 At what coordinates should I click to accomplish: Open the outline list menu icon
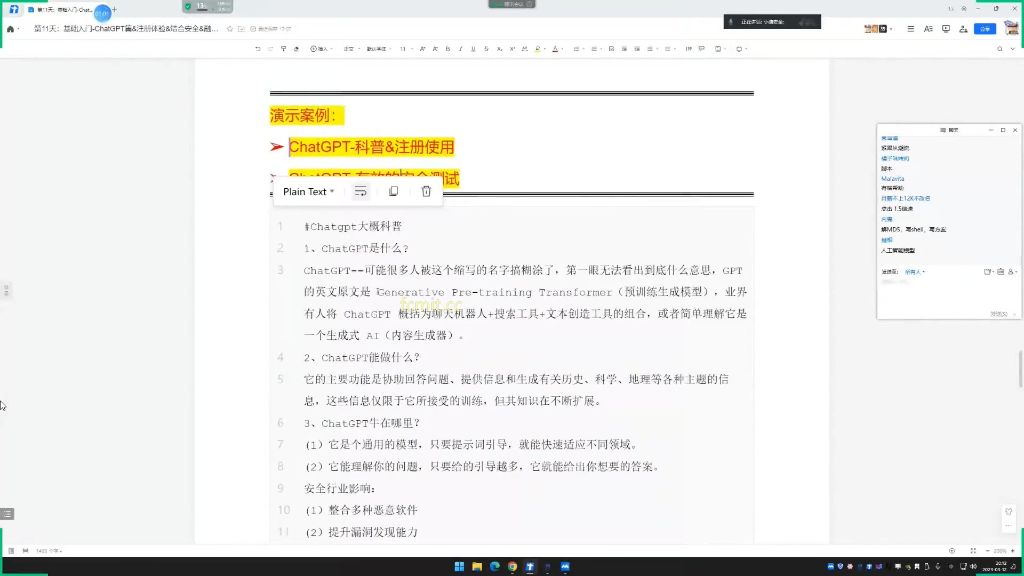point(910,29)
